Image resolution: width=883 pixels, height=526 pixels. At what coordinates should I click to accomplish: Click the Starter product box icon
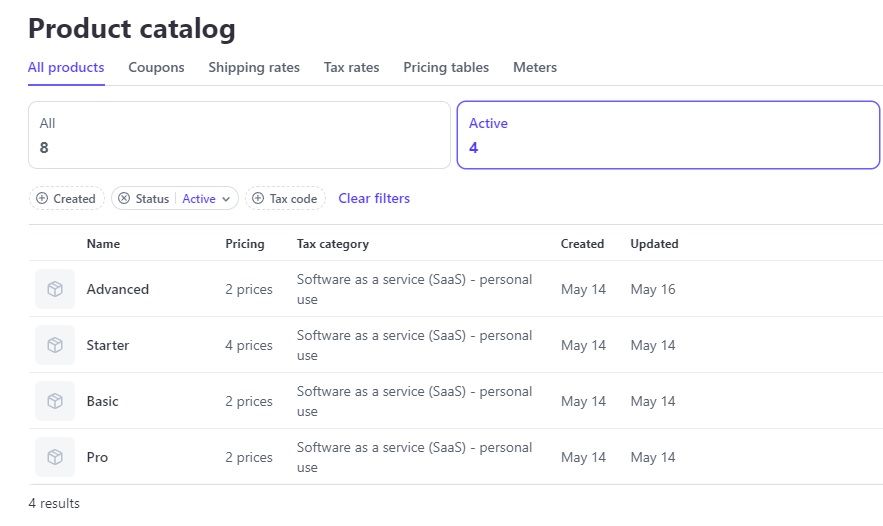(x=55, y=345)
